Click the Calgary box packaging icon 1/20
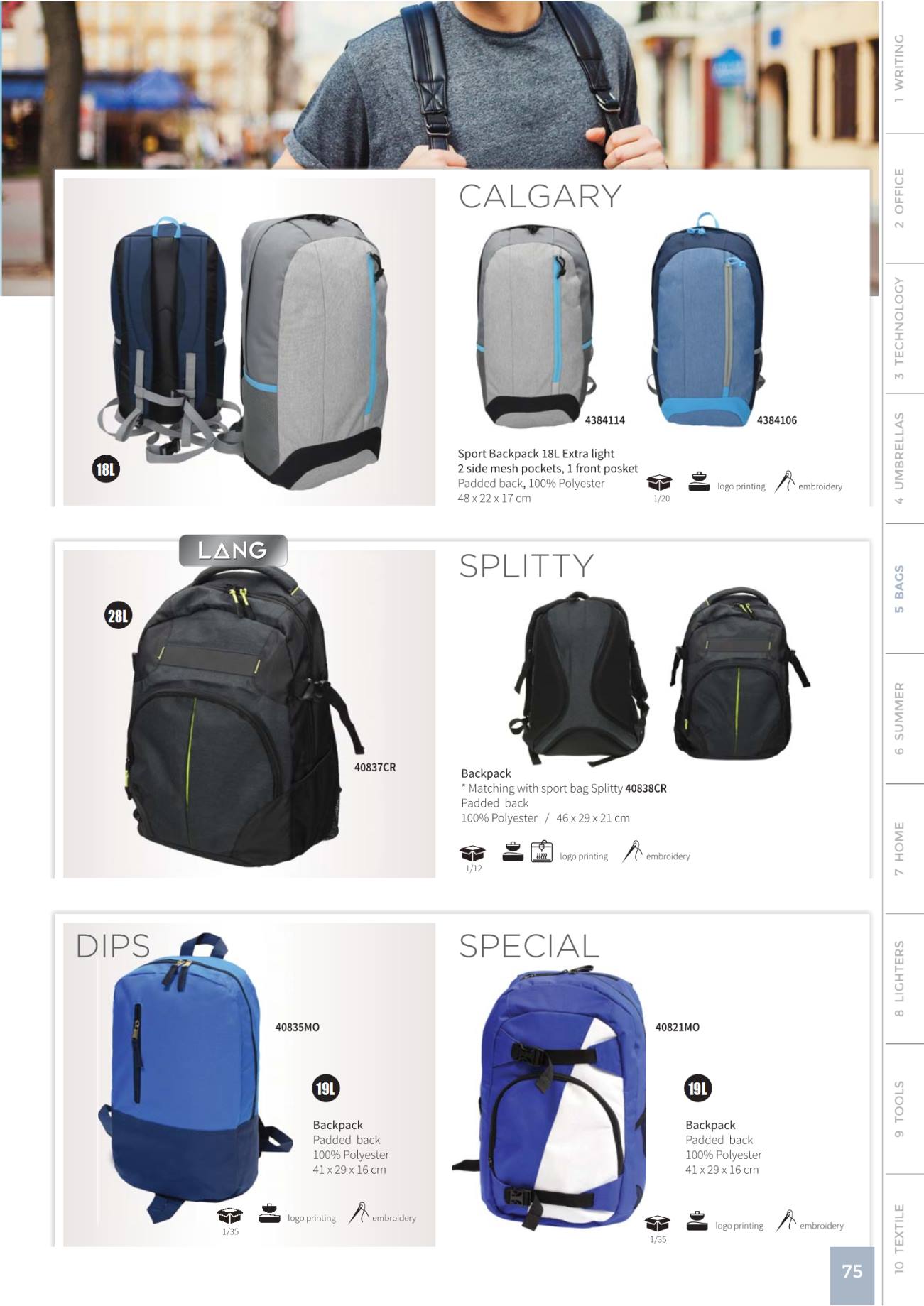The height and width of the screenshot is (1306, 924). [660, 483]
